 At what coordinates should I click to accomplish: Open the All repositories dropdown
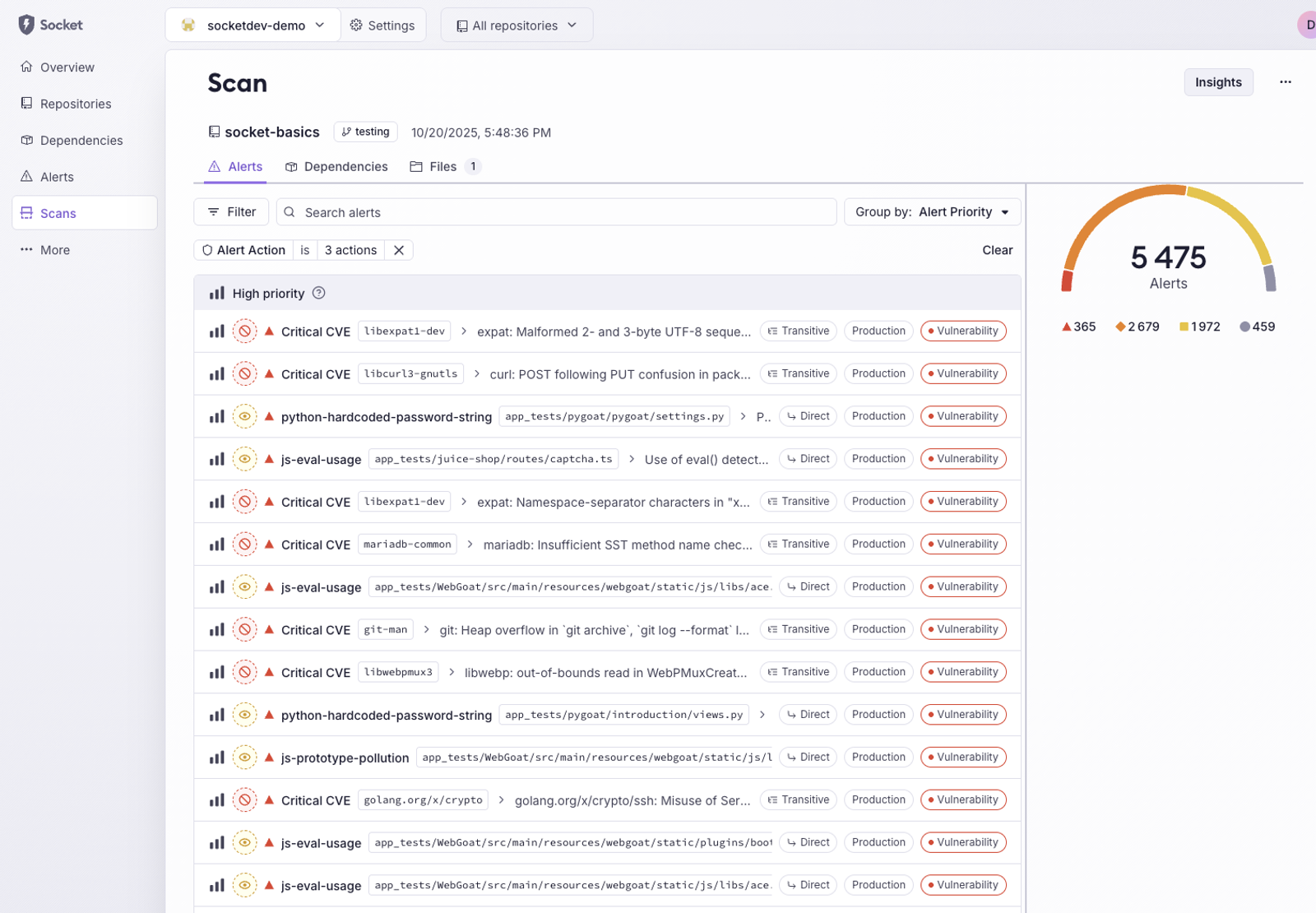[x=517, y=25]
